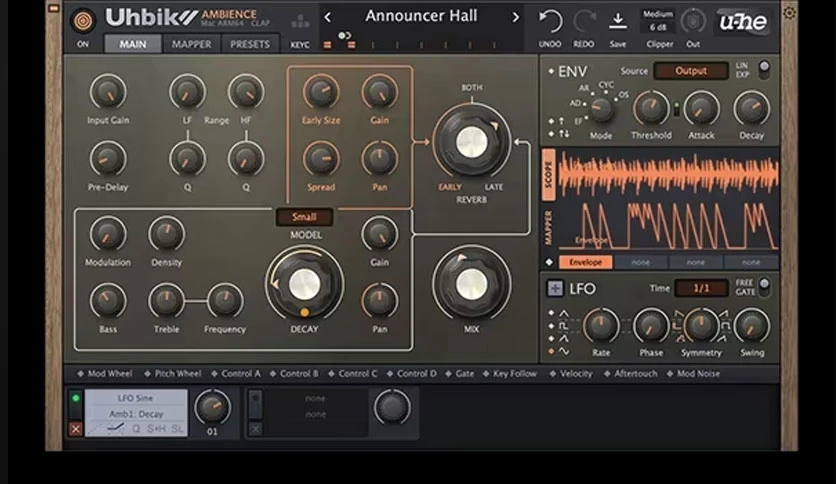836x484 pixels.
Task: Open the ENV Source Output dropdown
Action: coord(691,71)
